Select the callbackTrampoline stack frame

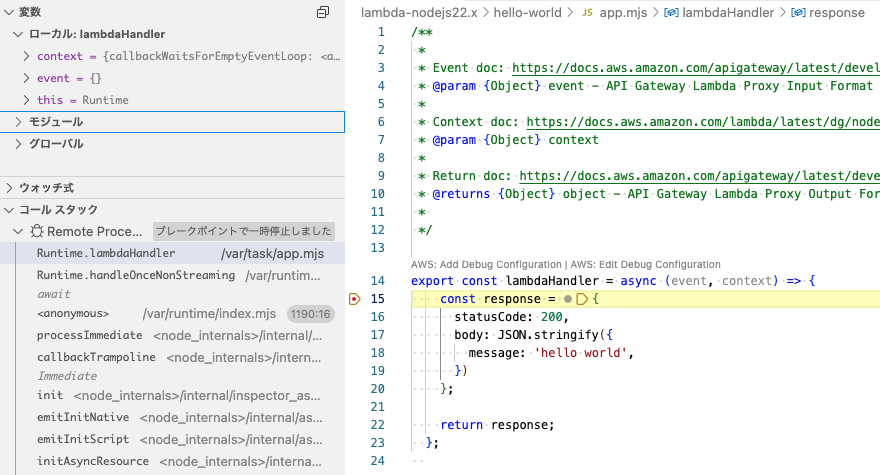pyautogui.click(x=172, y=357)
